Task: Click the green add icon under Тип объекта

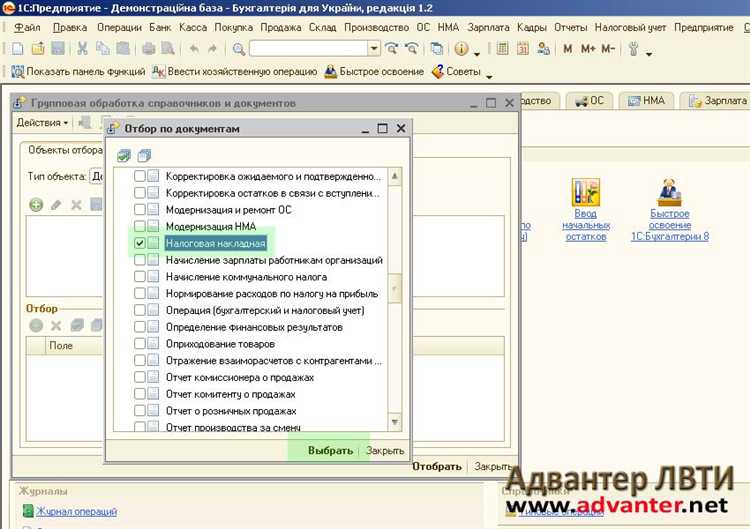Action: click(36, 205)
